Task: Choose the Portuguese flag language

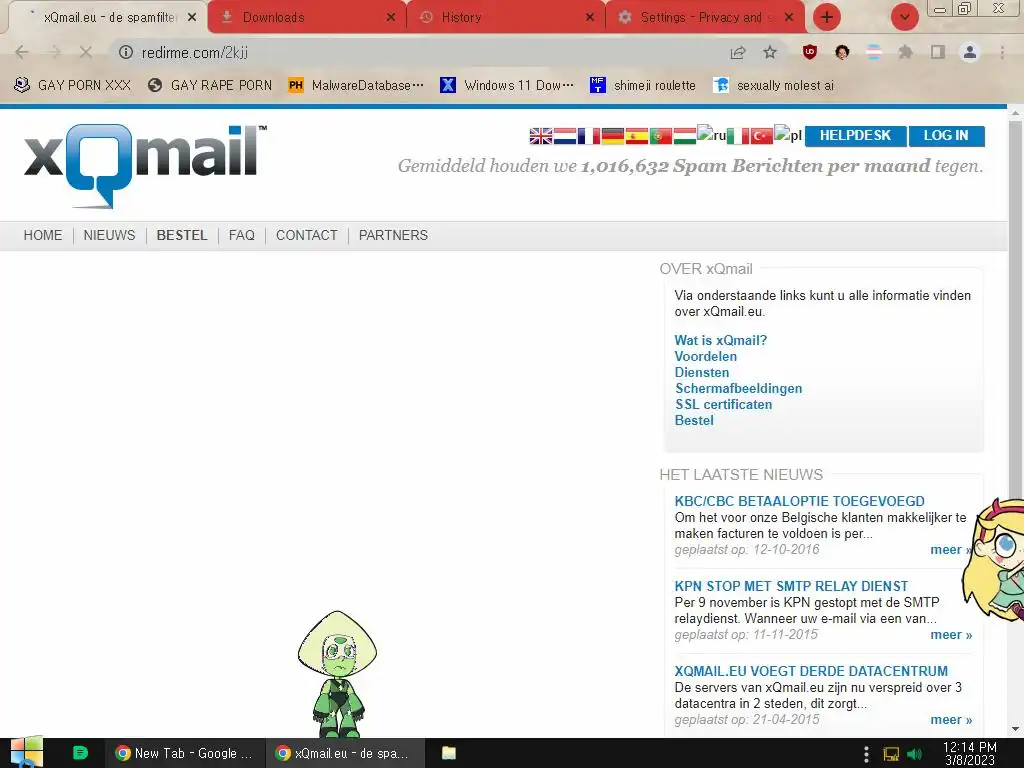Action: (x=661, y=136)
